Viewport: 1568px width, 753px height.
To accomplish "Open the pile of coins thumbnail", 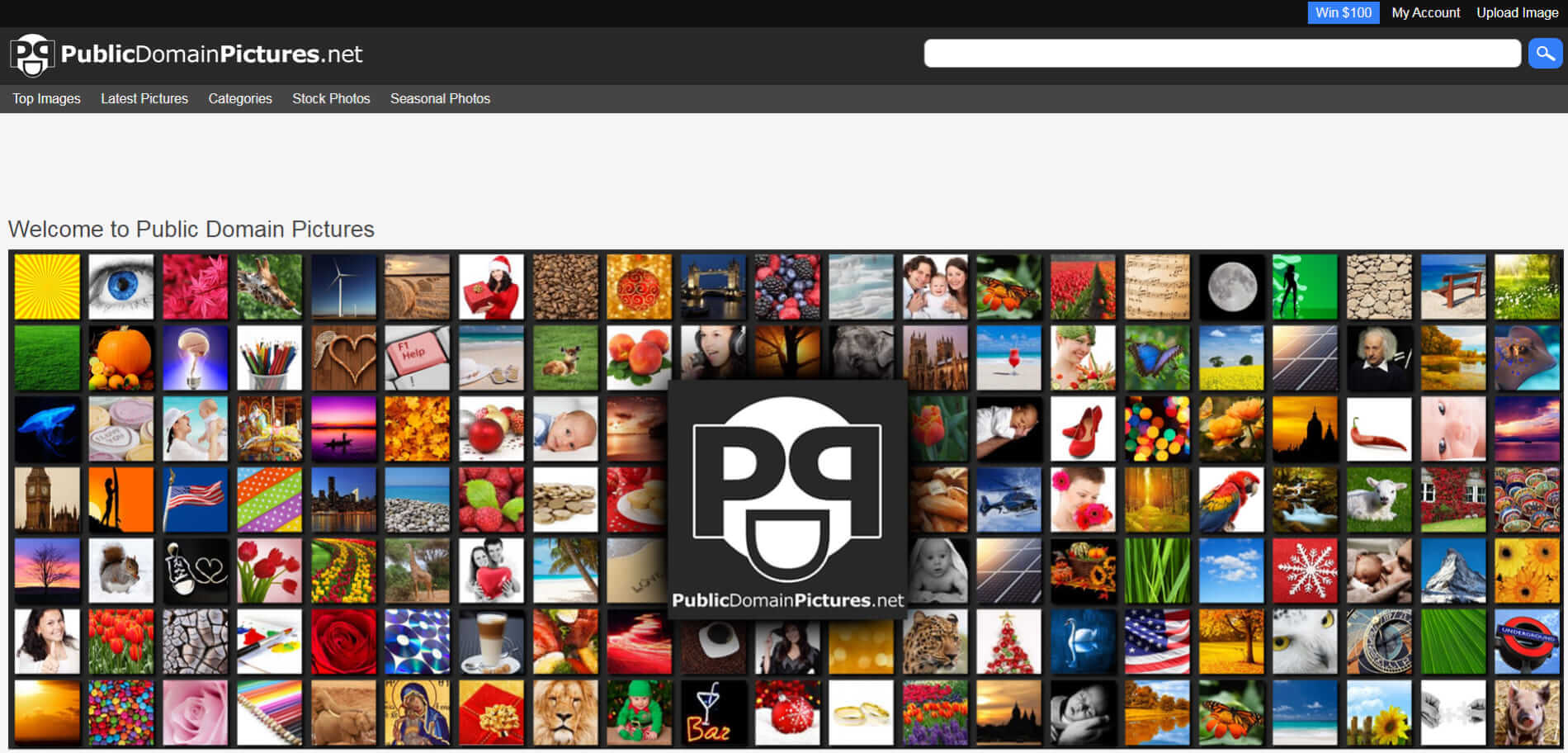I will 565,500.
